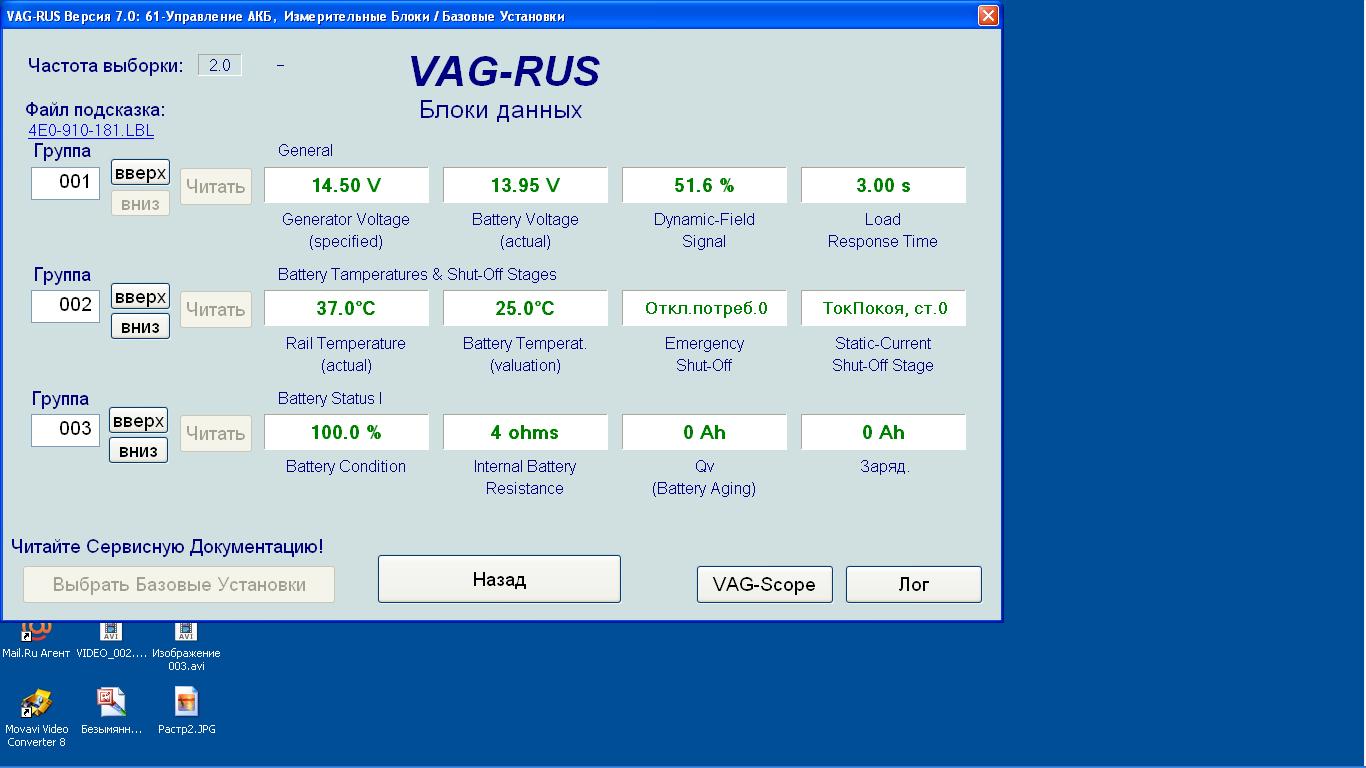Click the group 003 number field

(x=66, y=430)
